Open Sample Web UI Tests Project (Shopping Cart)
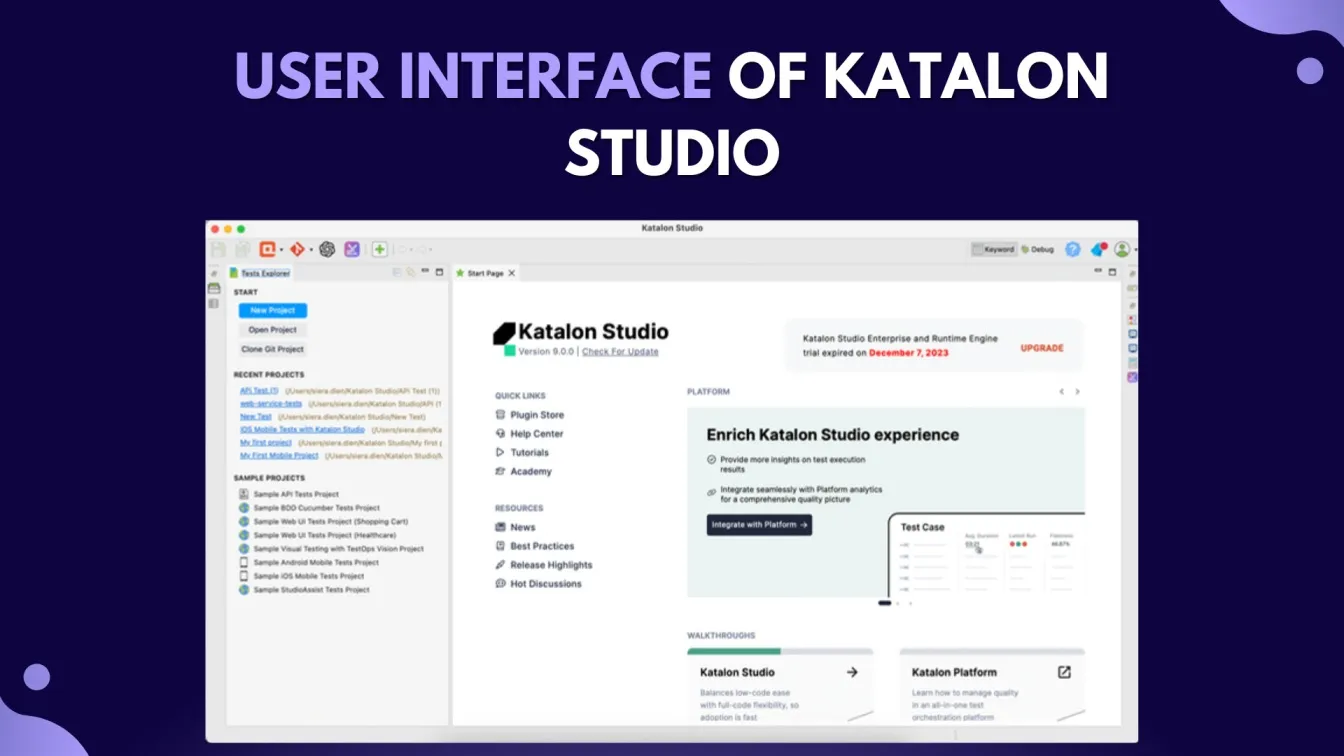The width and height of the screenshot is (1344, 756). pos(323,521)
